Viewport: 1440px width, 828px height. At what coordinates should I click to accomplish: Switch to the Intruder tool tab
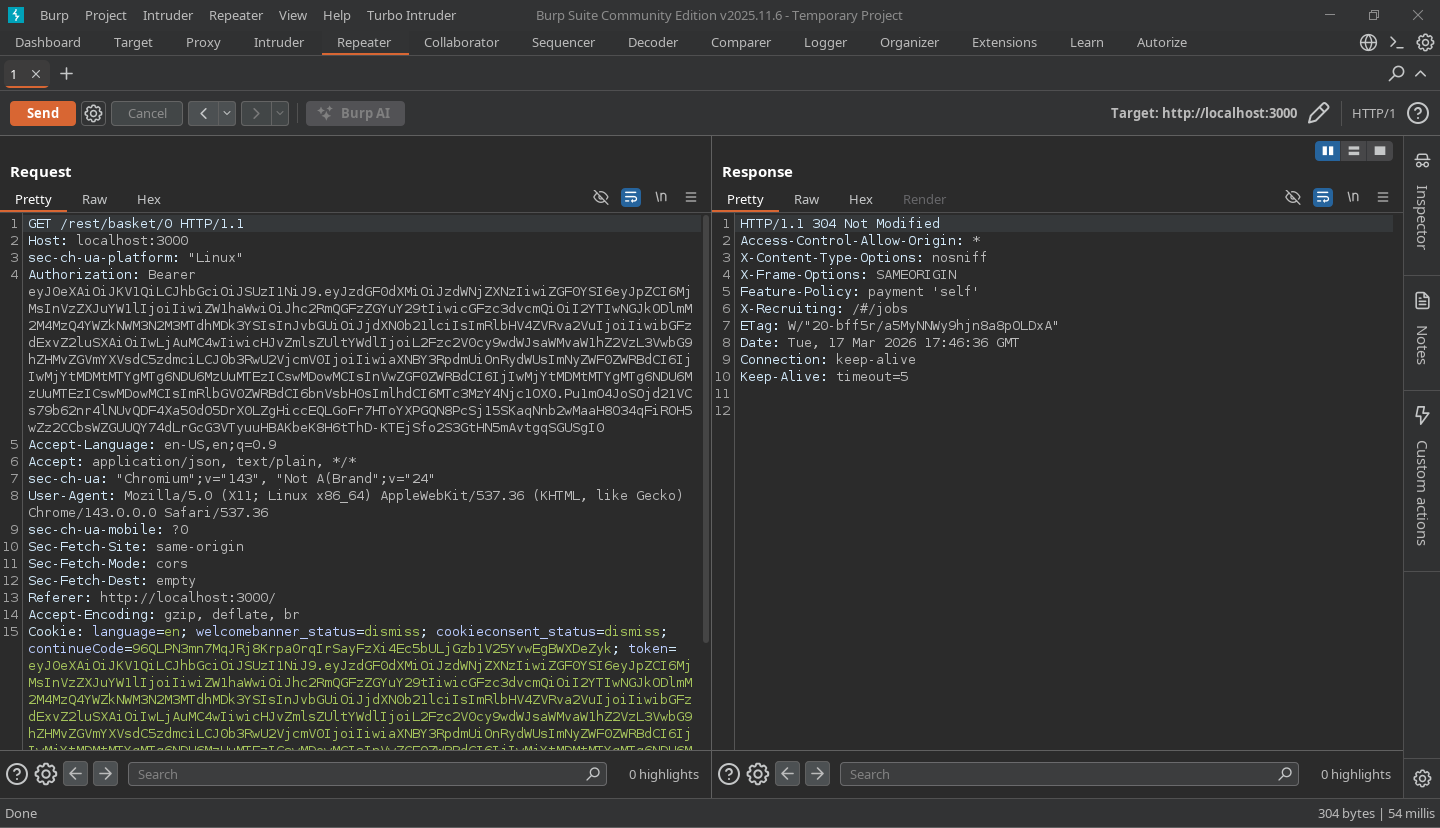point(278,42)
